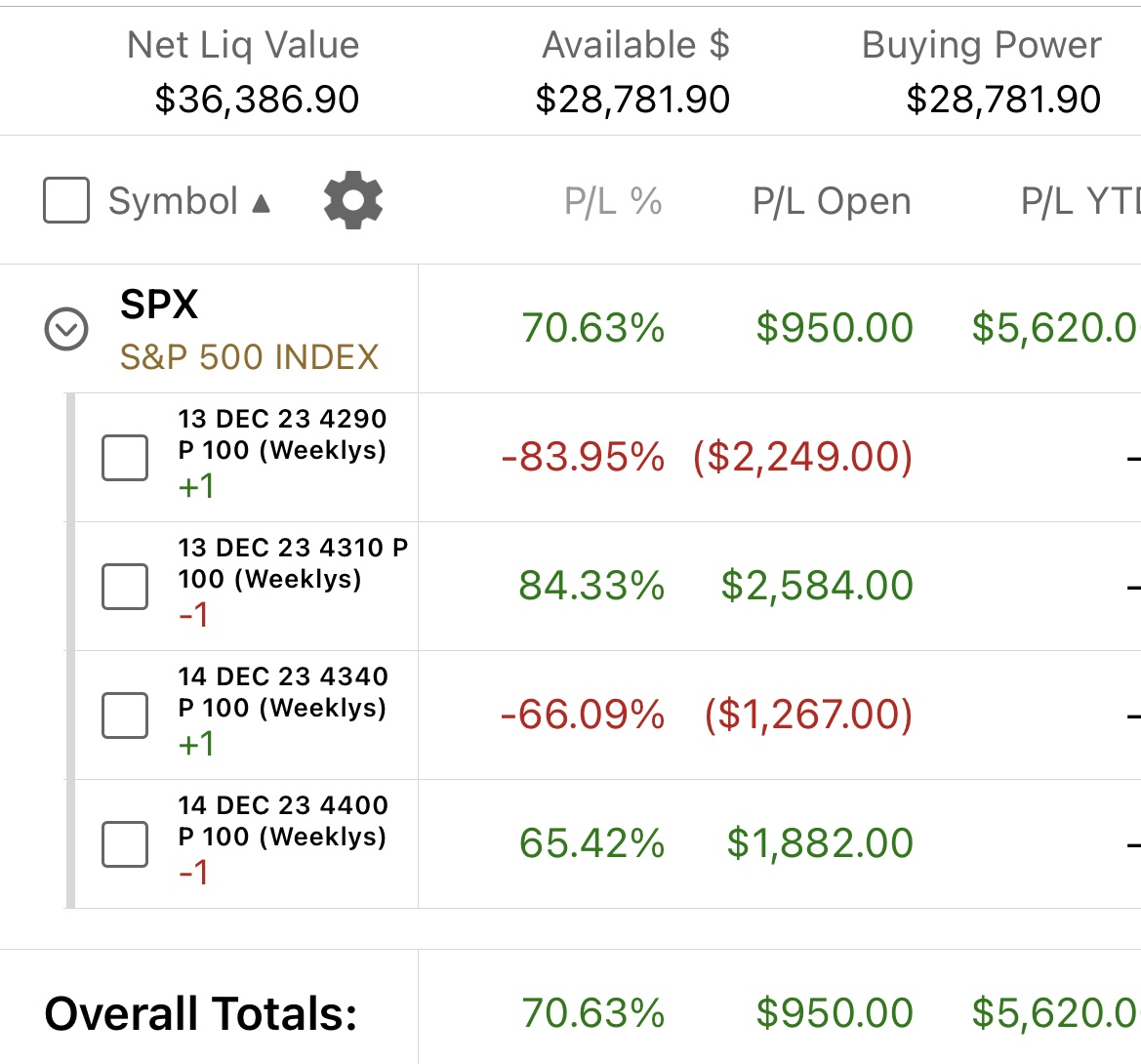Select the 14 DEC 4340 put checkbox
Viewport: 1141px width, 1064px height.
pyautogui.click(x=124, y=716)
